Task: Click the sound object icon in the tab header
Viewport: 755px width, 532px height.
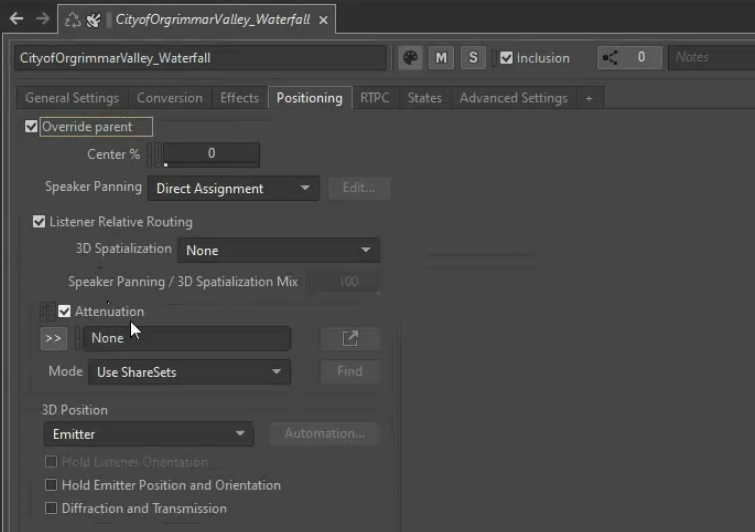Action: 93,20
